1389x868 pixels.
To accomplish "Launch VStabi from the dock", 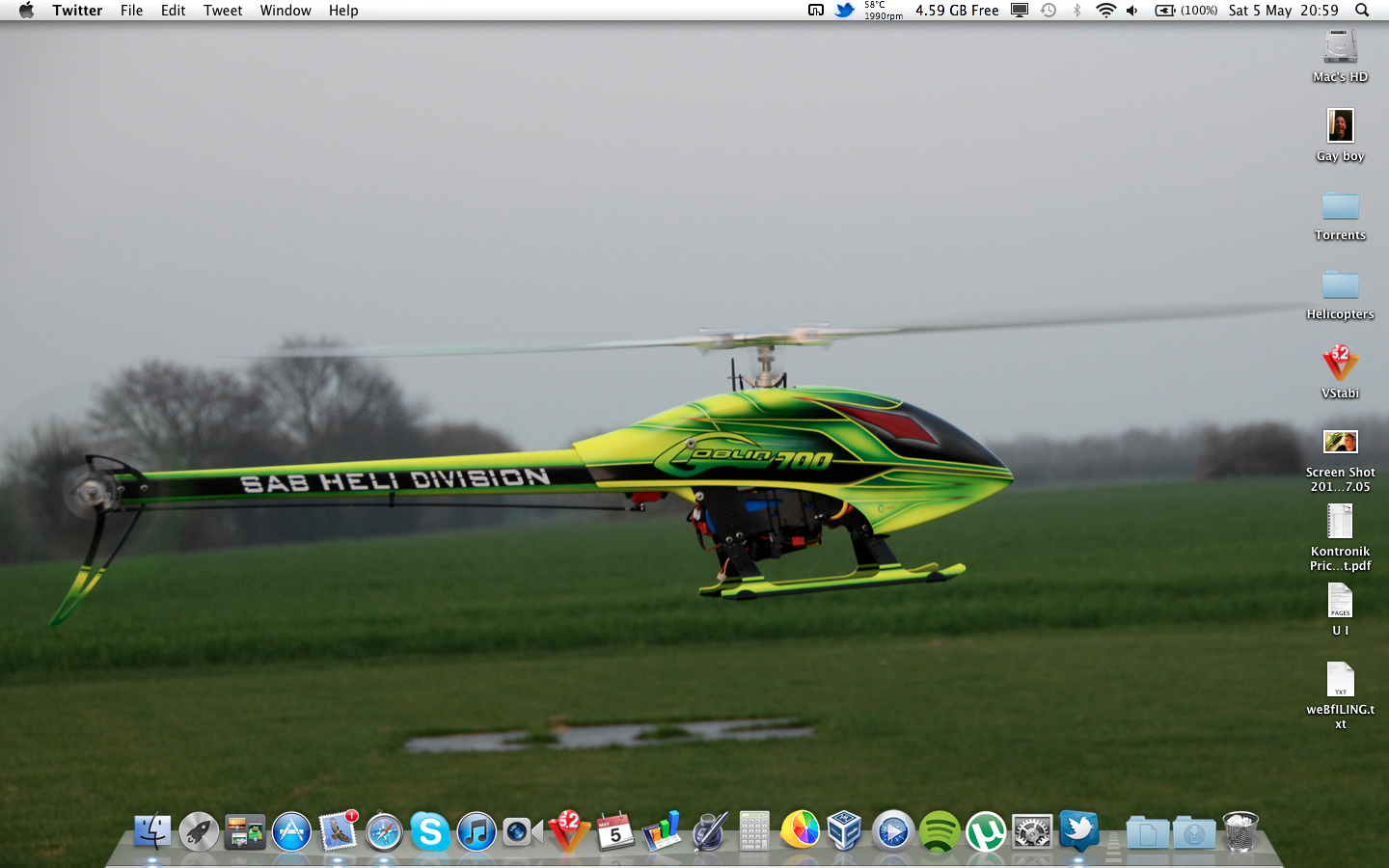I will [569, 831].
